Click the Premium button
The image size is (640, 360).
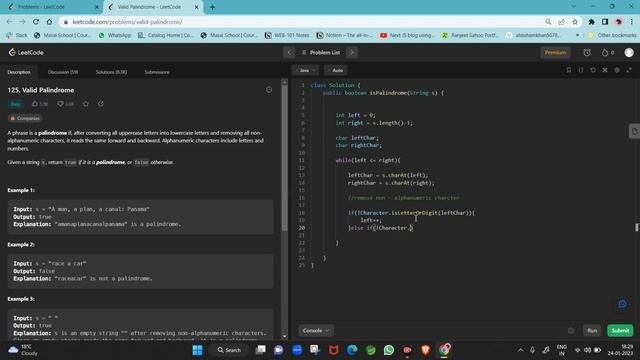pyautogui.click(x=555, y=52)
